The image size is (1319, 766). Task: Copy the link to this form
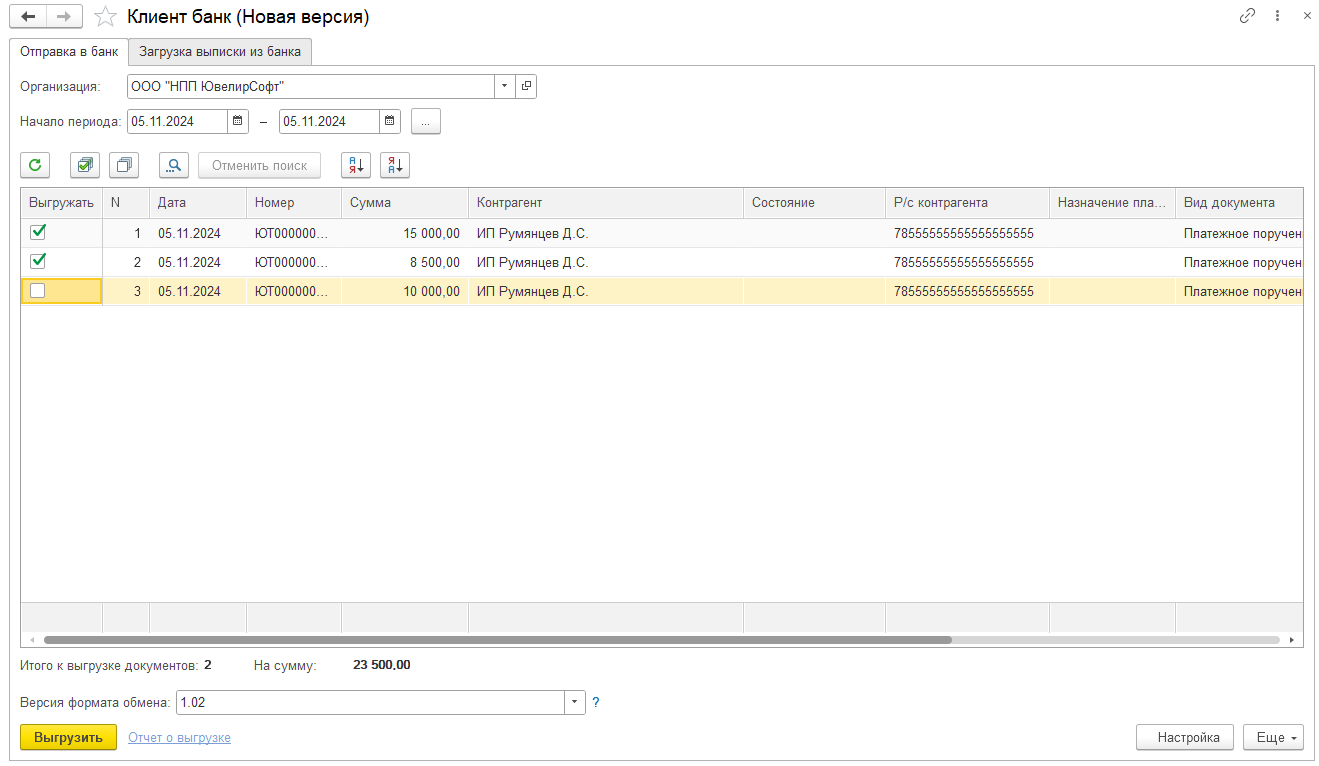pos(1247,16)
